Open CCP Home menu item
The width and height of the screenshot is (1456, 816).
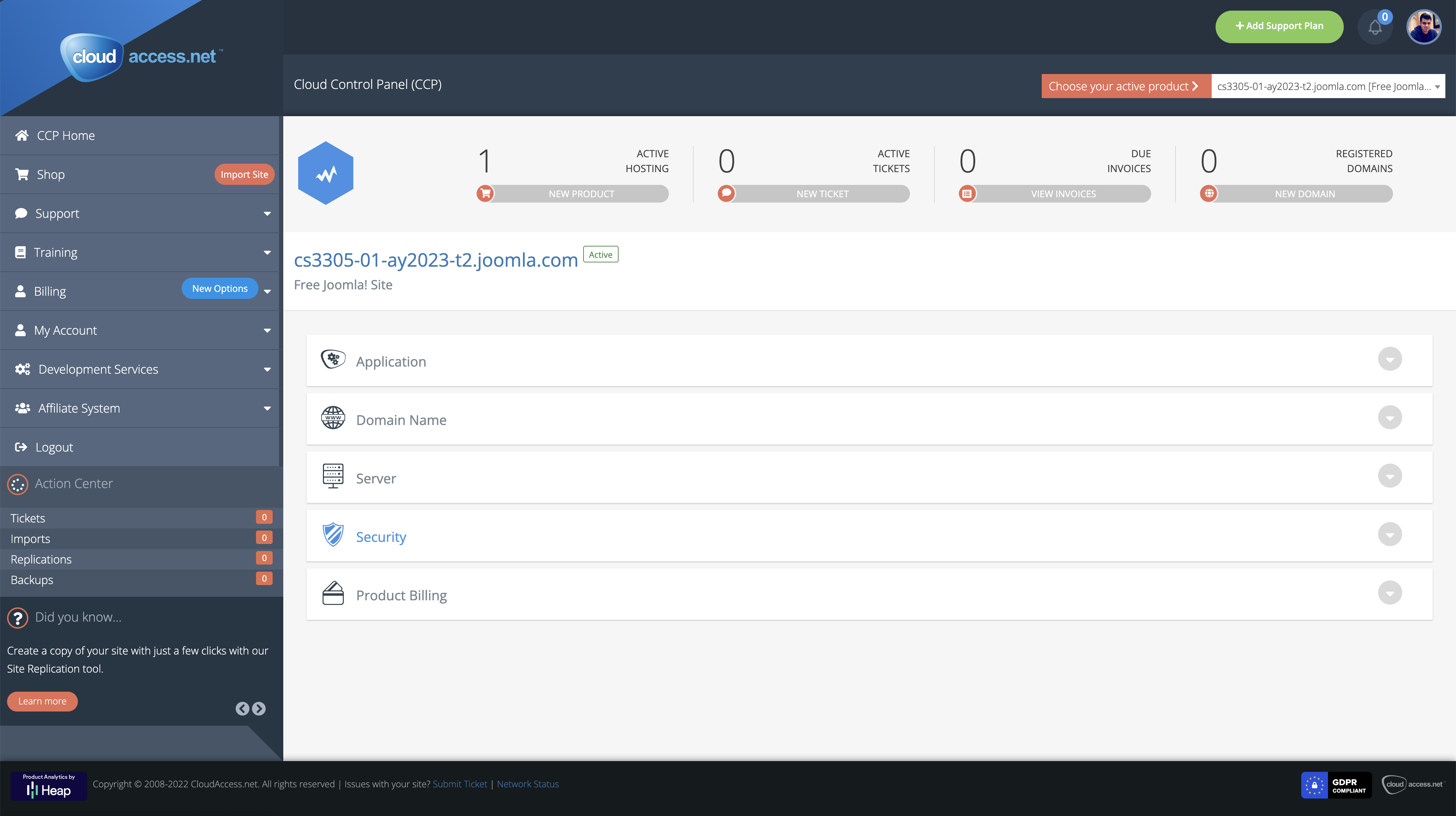click(x=140, y=135)
